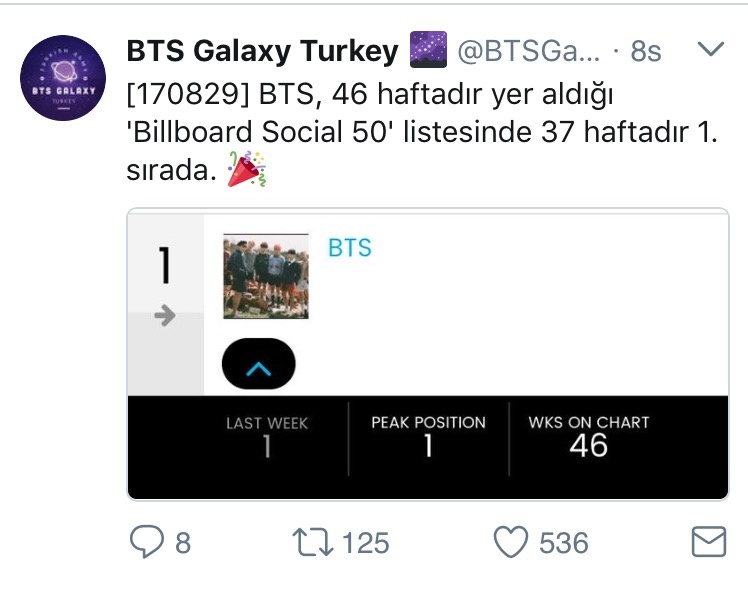Click the gray position-unchanged arrow
Viewport: 748px width, 589px height.
pyautogui.click(x=165, y=316)
